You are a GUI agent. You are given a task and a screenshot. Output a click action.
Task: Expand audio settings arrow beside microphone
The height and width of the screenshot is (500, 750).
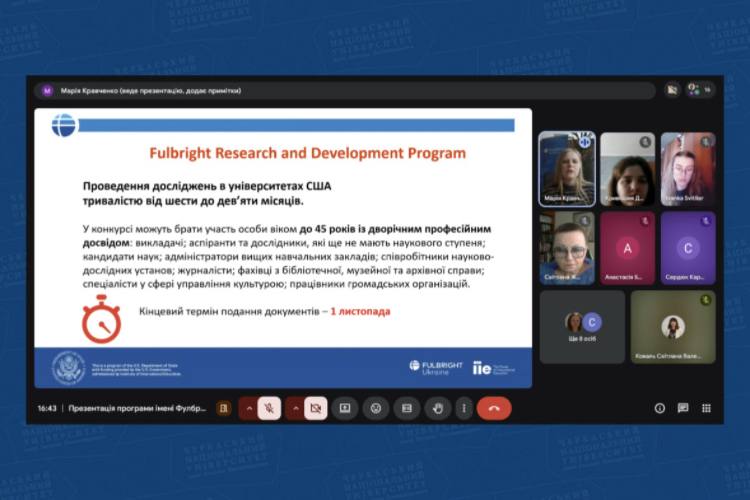(x=249, y=408)
